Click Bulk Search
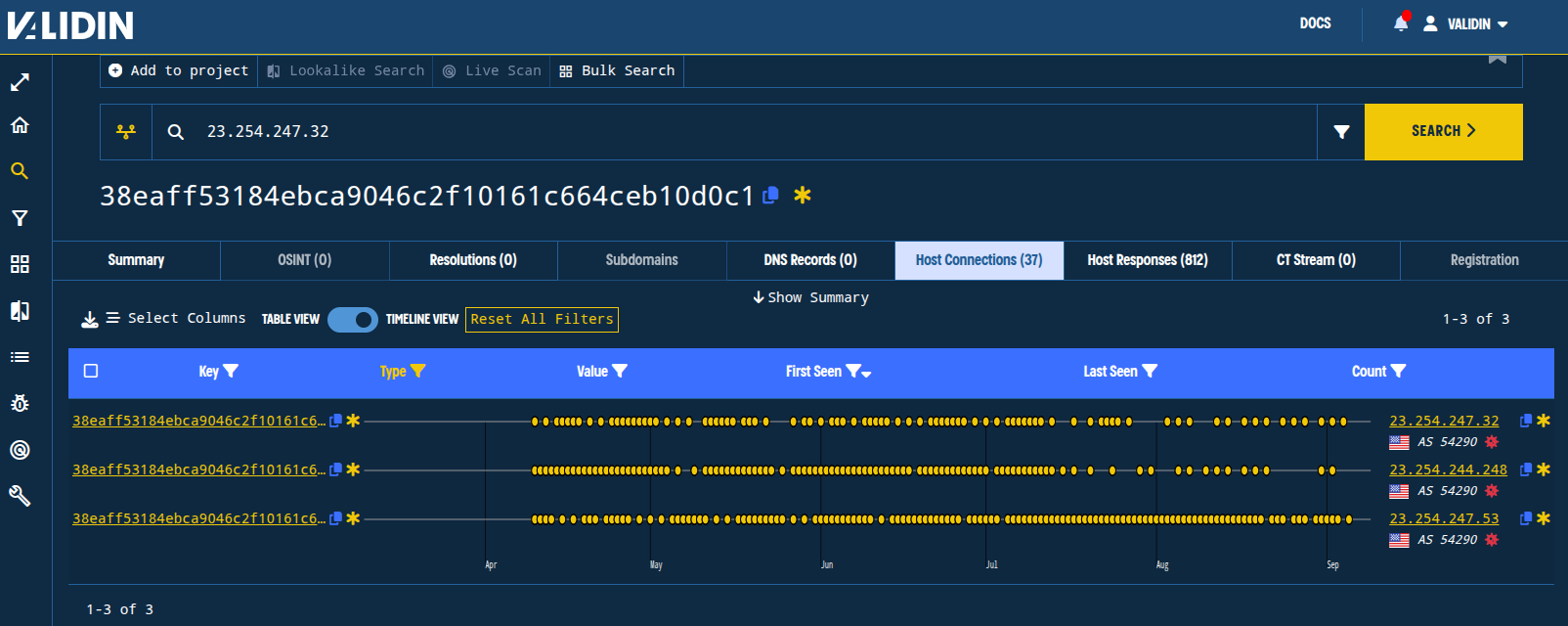The image size is (1568, 626). (x=617, y=70)
